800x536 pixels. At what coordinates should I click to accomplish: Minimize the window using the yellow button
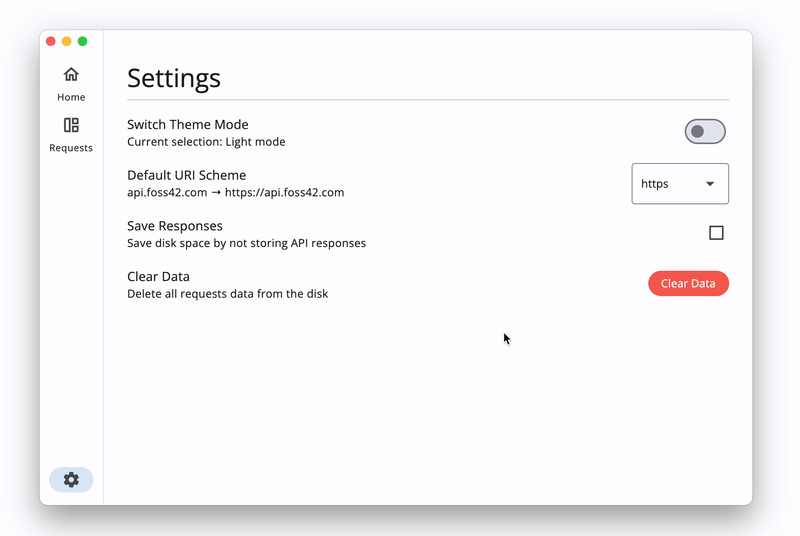[x=67, y=41]
